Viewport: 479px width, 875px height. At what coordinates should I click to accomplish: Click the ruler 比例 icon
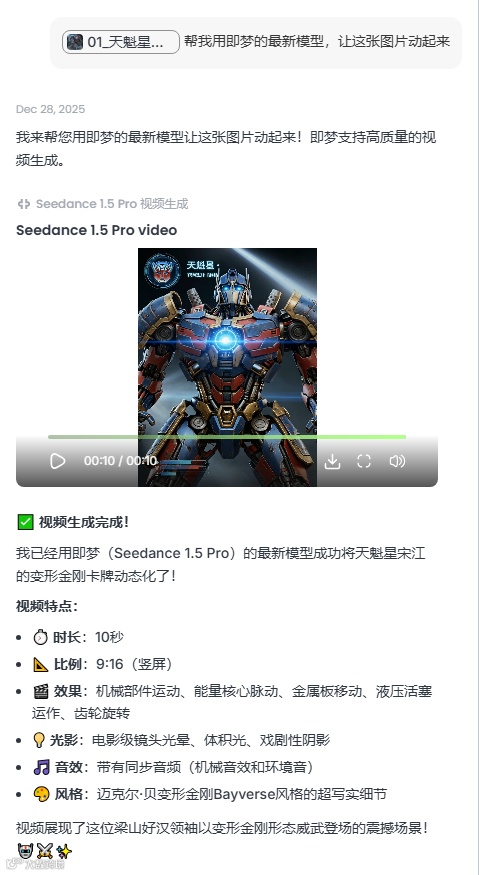(41, 665)
